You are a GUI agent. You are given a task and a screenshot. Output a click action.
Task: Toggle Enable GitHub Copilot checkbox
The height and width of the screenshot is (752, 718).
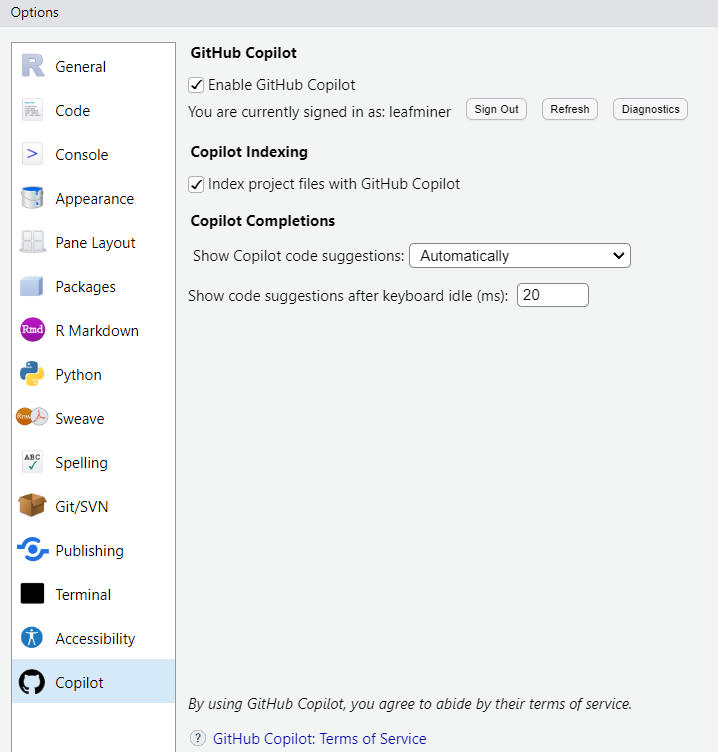click(x=197, y=85)
